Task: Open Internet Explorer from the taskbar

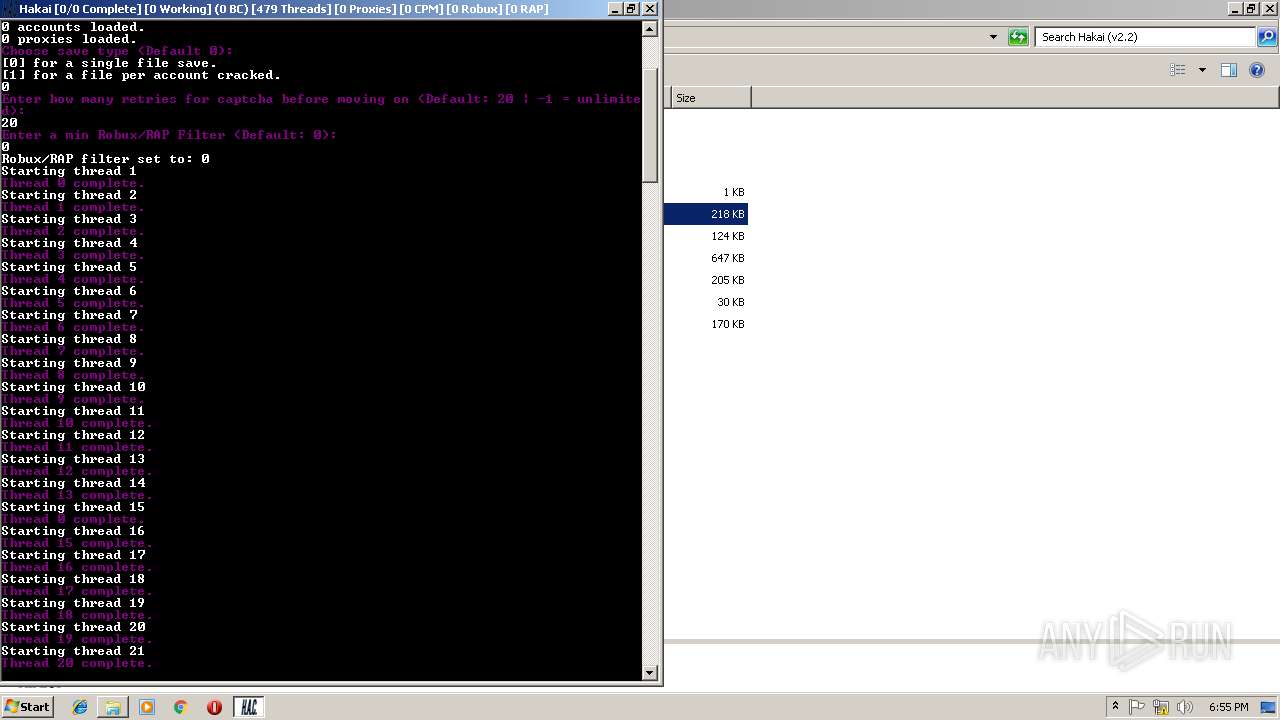Action: [x=80, y=707]
